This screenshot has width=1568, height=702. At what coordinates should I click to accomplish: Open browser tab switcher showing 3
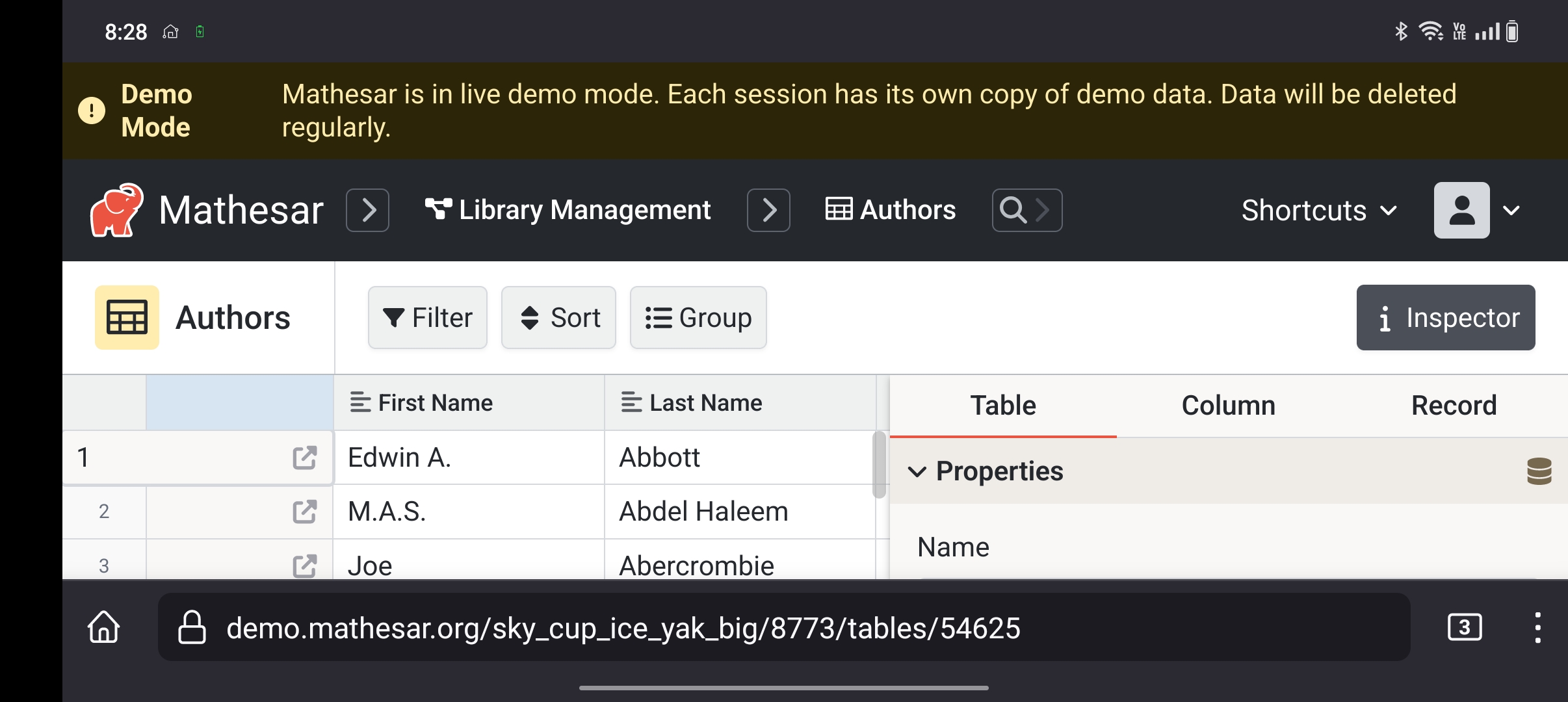[x=1464, y=627]
